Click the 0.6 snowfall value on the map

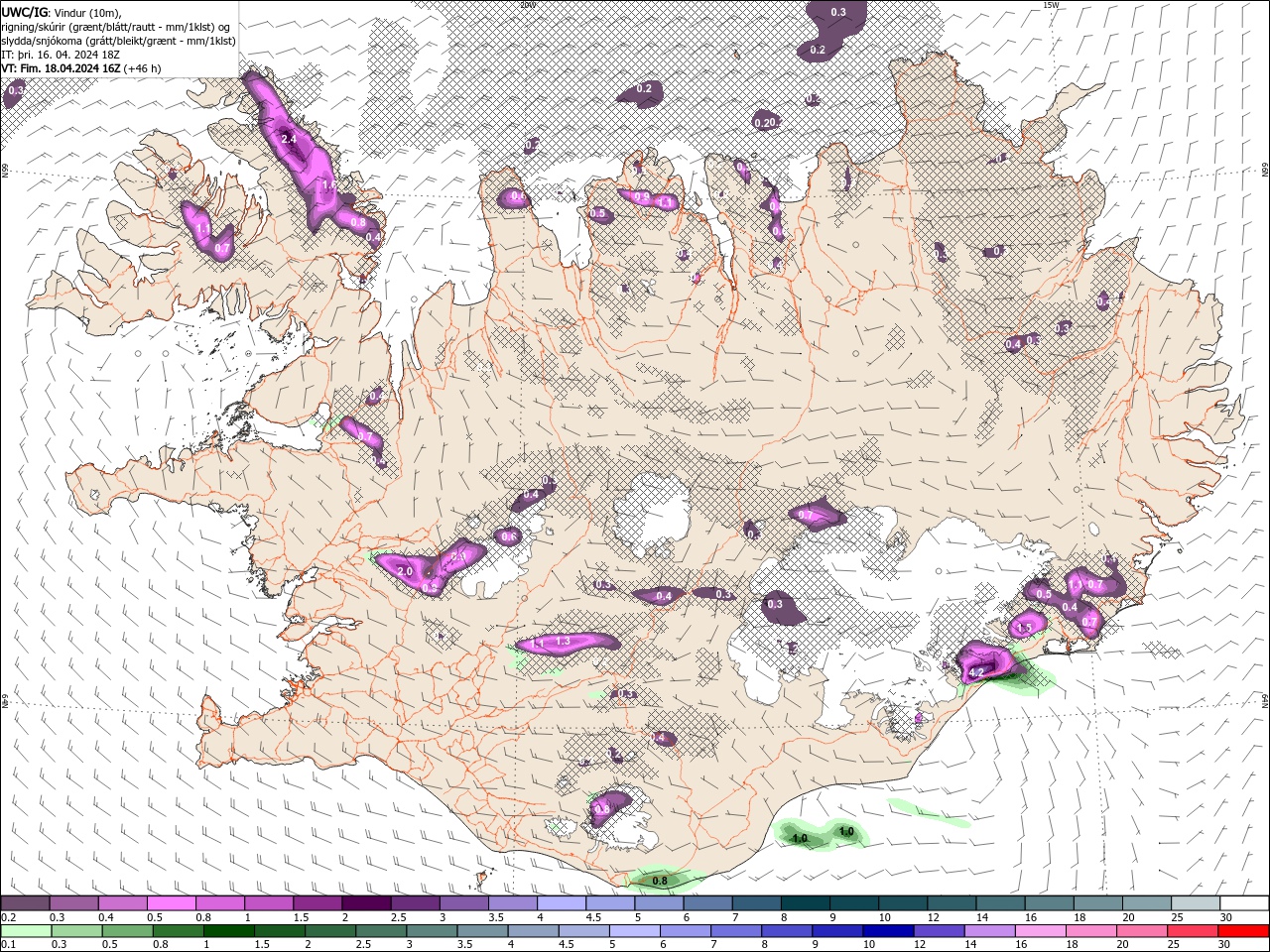pos(509,536)
